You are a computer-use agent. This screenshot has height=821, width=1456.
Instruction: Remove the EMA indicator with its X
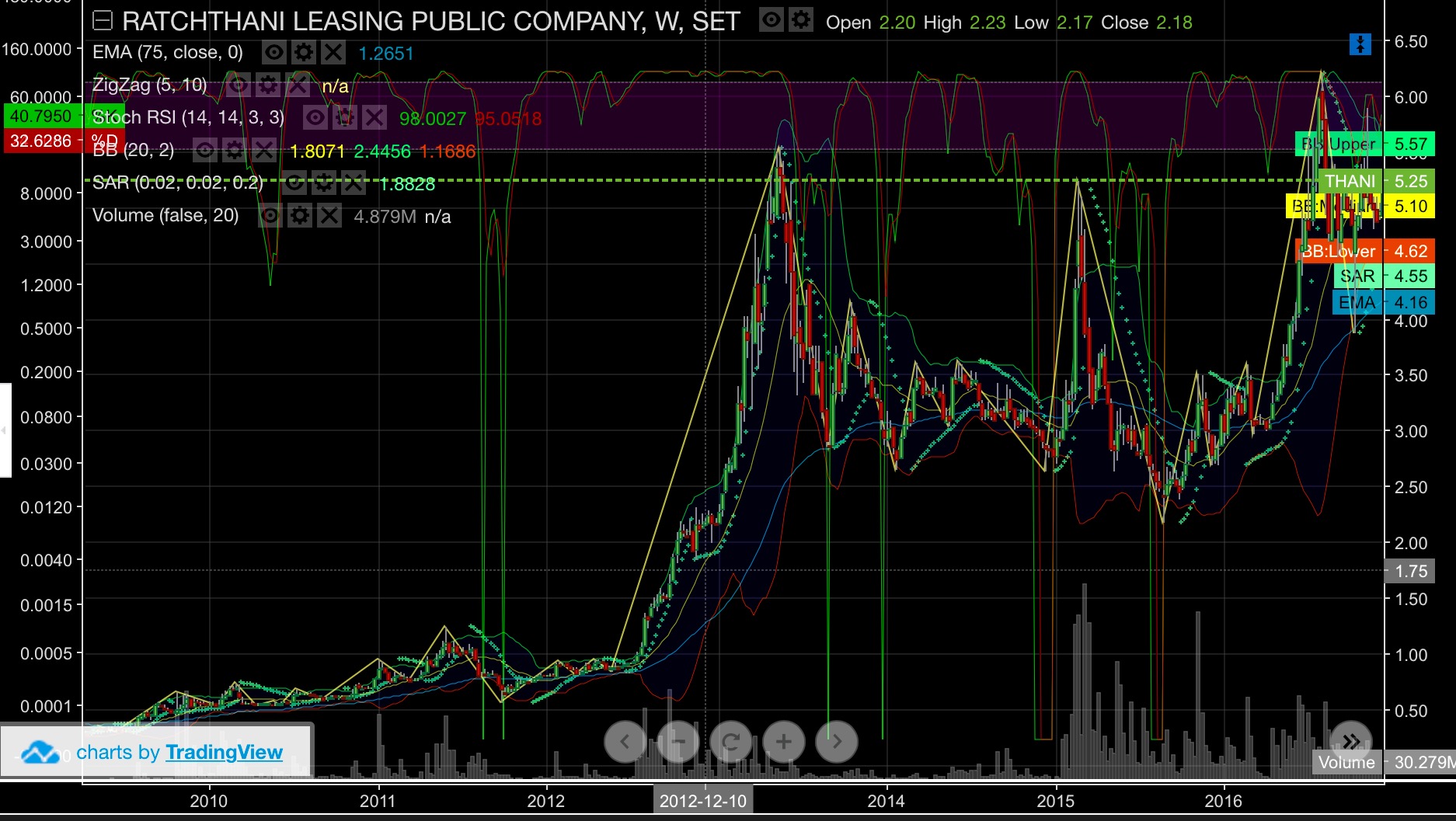pyautogui.click(x=333, y=53)
